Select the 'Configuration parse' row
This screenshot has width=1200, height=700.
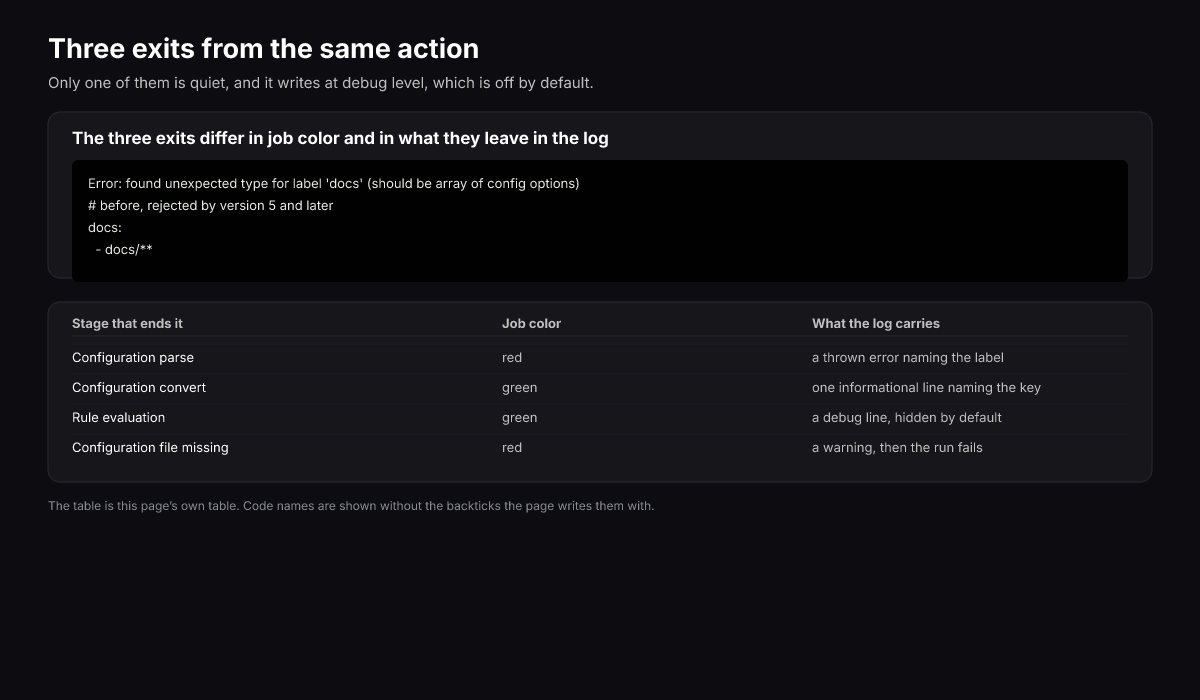[x=600, y=358]
